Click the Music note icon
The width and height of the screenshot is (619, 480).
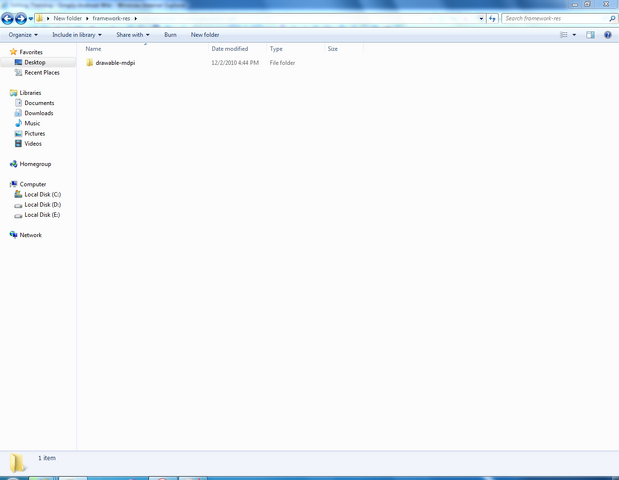coord(18,123)
